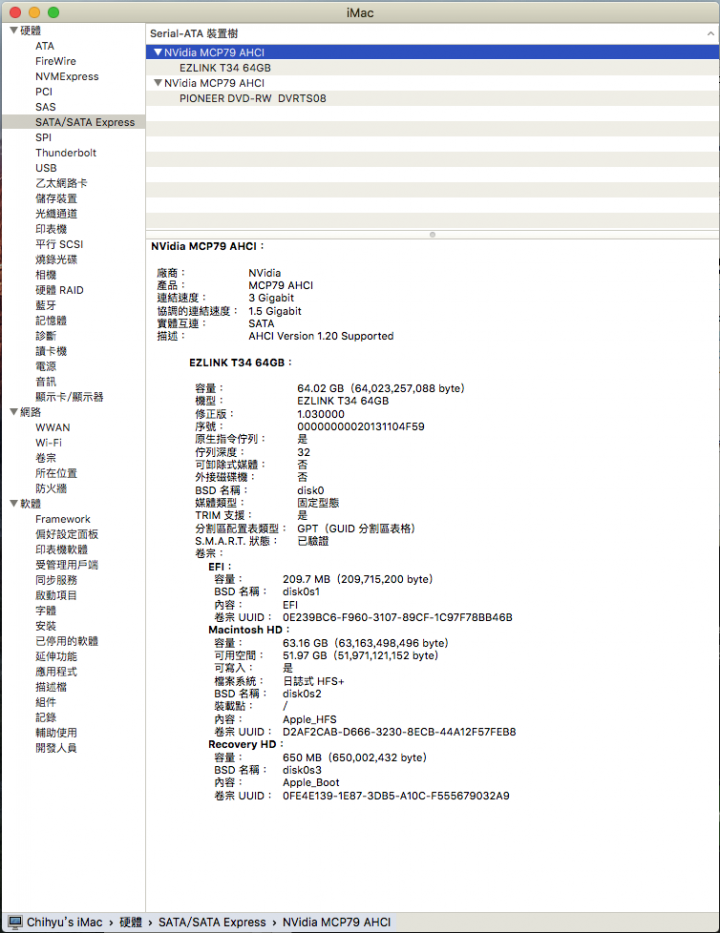
Task: Open 受管理用戶端 section
Action: tap(67, 565)
